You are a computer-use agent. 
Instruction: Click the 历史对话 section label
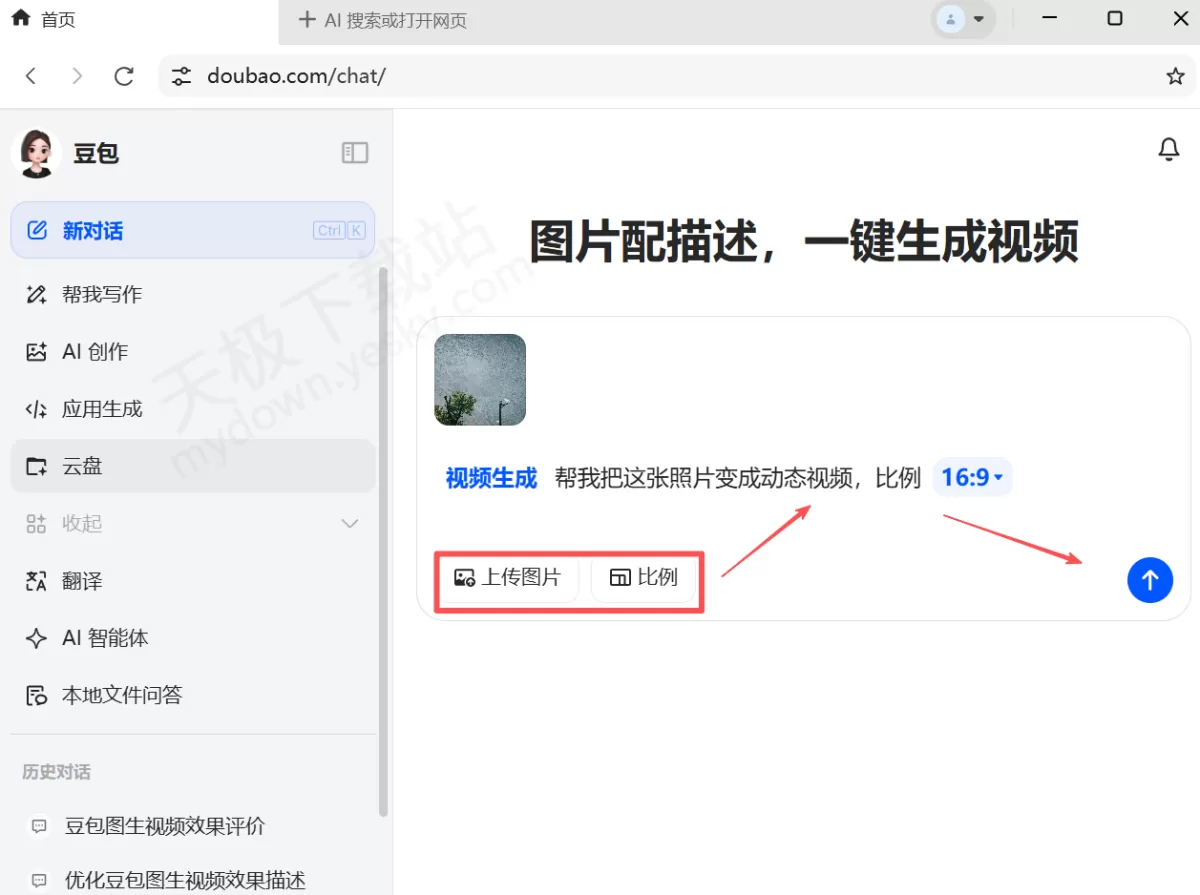pos(56,772)
